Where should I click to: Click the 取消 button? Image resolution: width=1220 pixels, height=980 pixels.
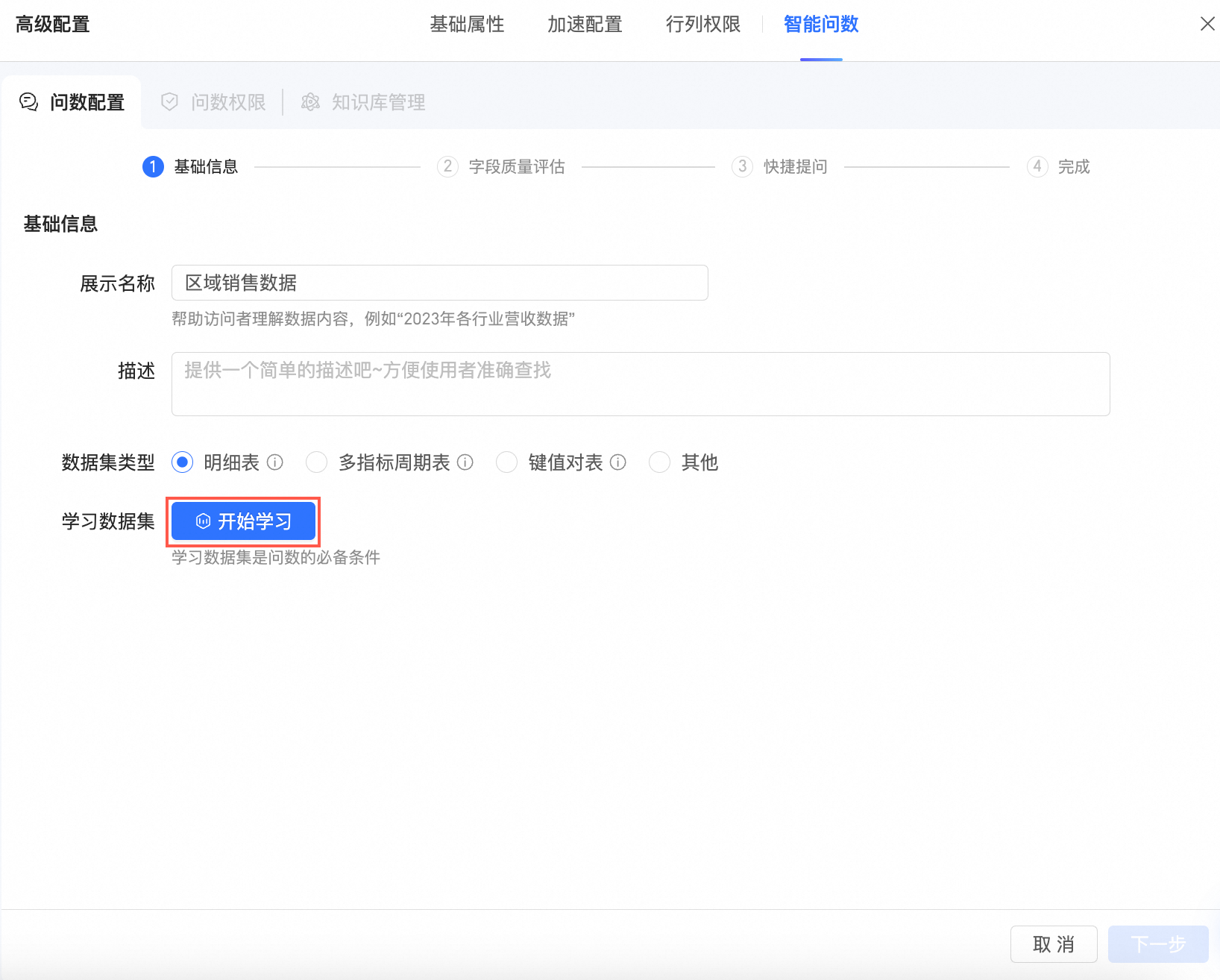[1054, 944]
